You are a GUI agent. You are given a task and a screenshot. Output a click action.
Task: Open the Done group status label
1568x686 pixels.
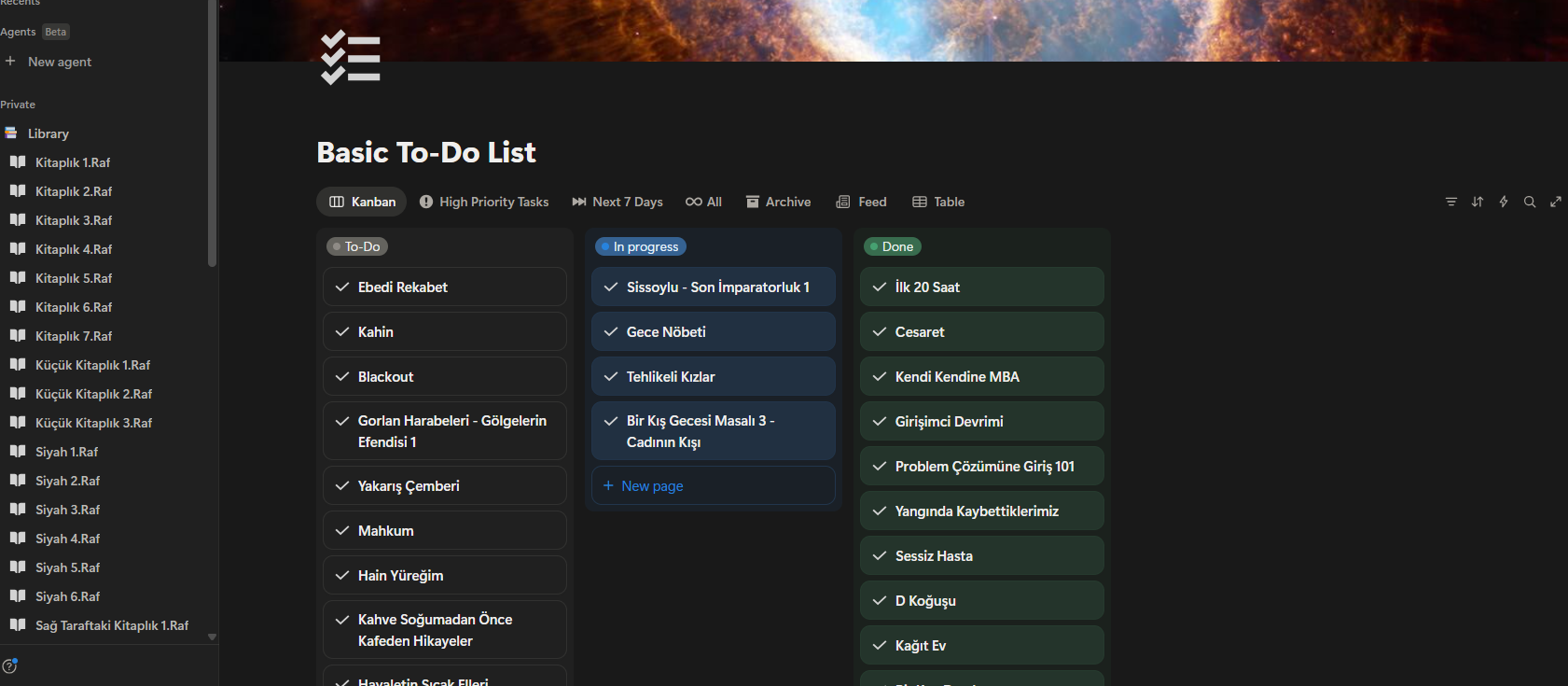tap(893, 246)
